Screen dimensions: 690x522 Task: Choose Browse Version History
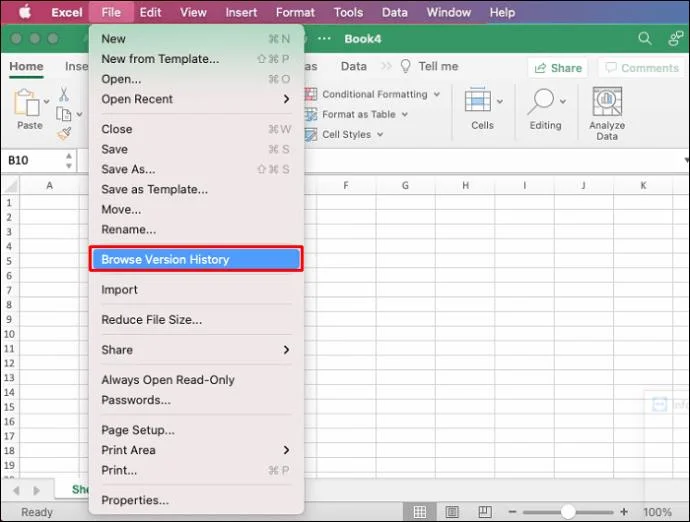coord(196,259)
